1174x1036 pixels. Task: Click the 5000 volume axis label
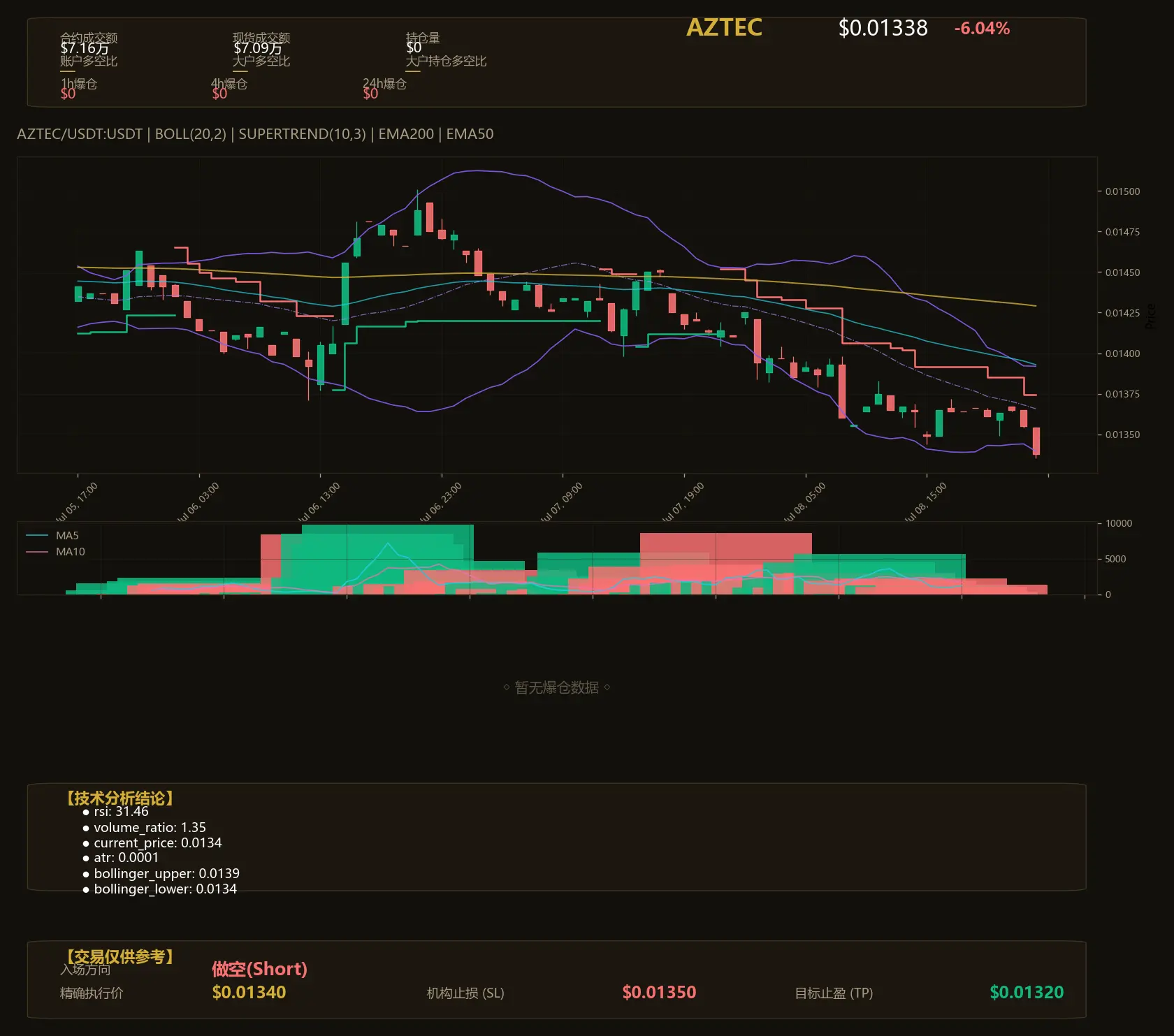coord(1115,559)
